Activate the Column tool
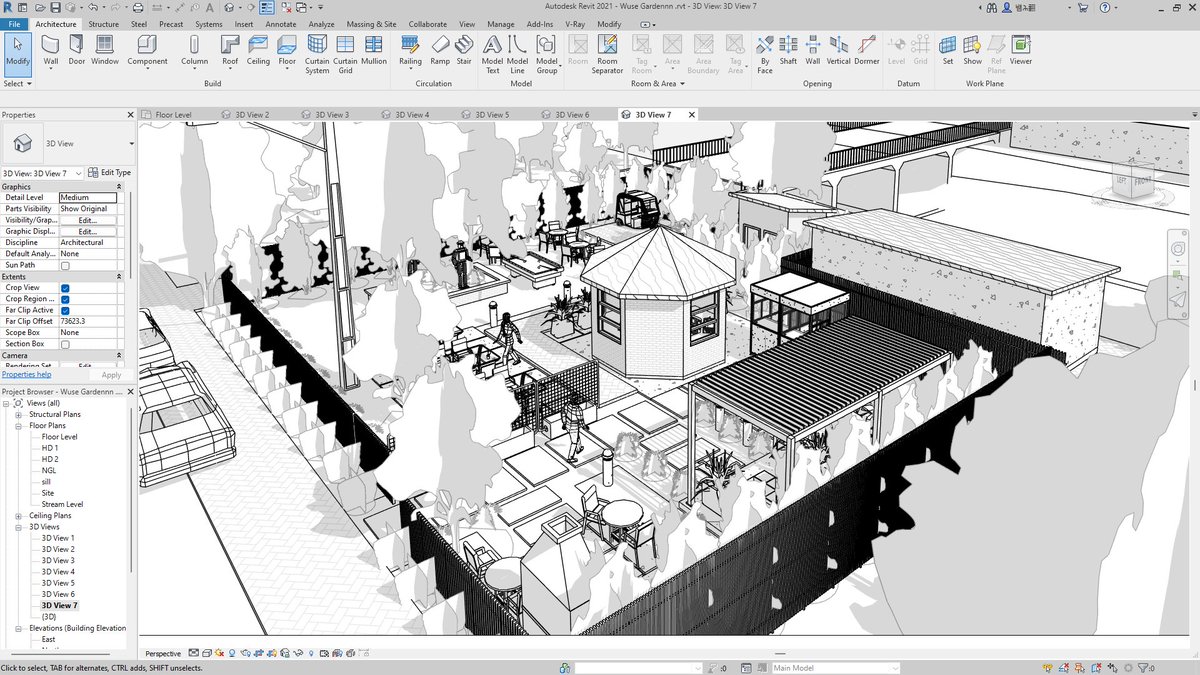The width and height of the screenshot is (1200, 675). 194,52
